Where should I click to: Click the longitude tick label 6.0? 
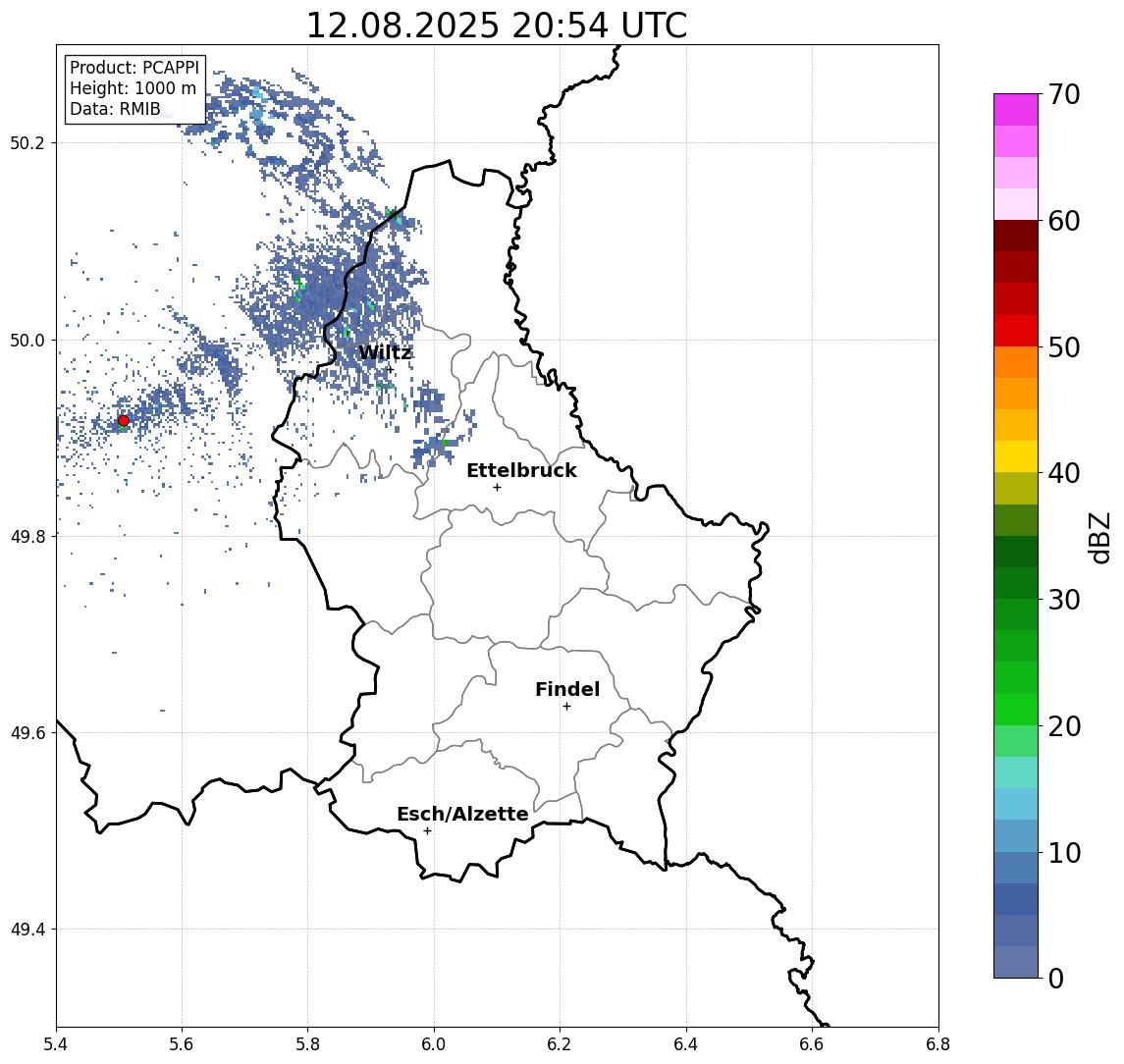434,1044
